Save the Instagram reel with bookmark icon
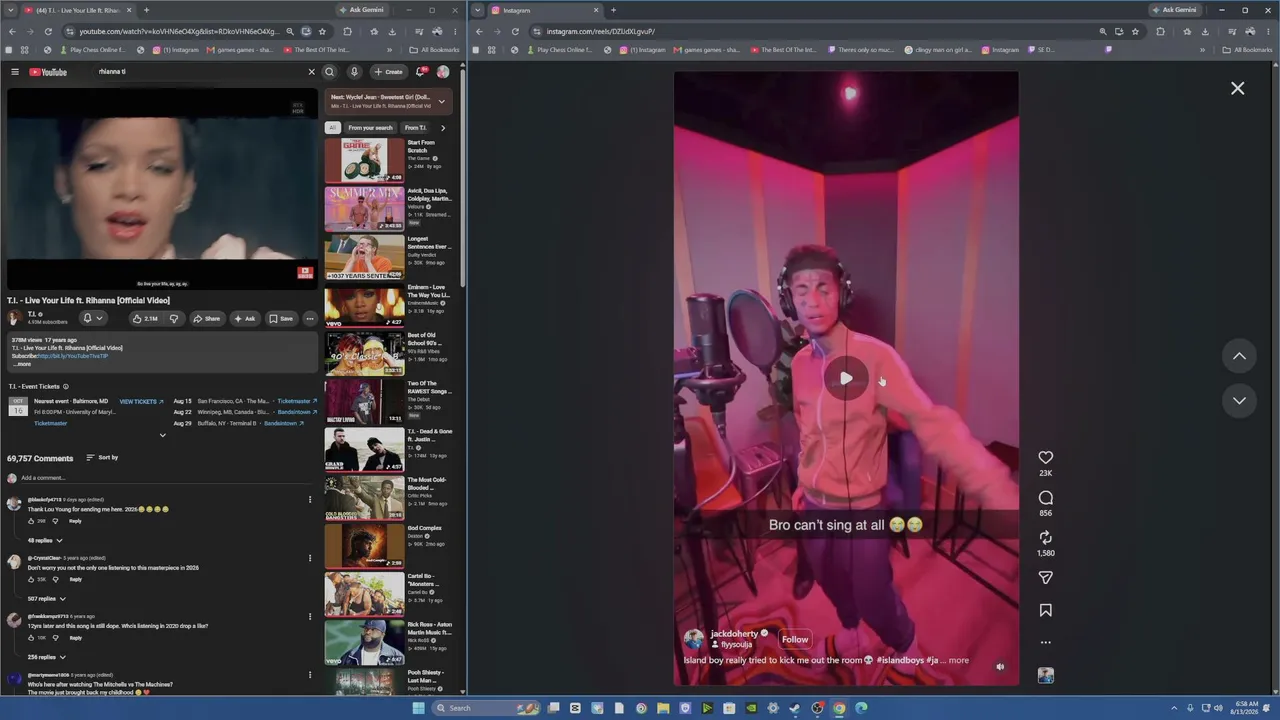Image resolution: width=1280 pixels, height=720 pixels. tap(1046, 610)
